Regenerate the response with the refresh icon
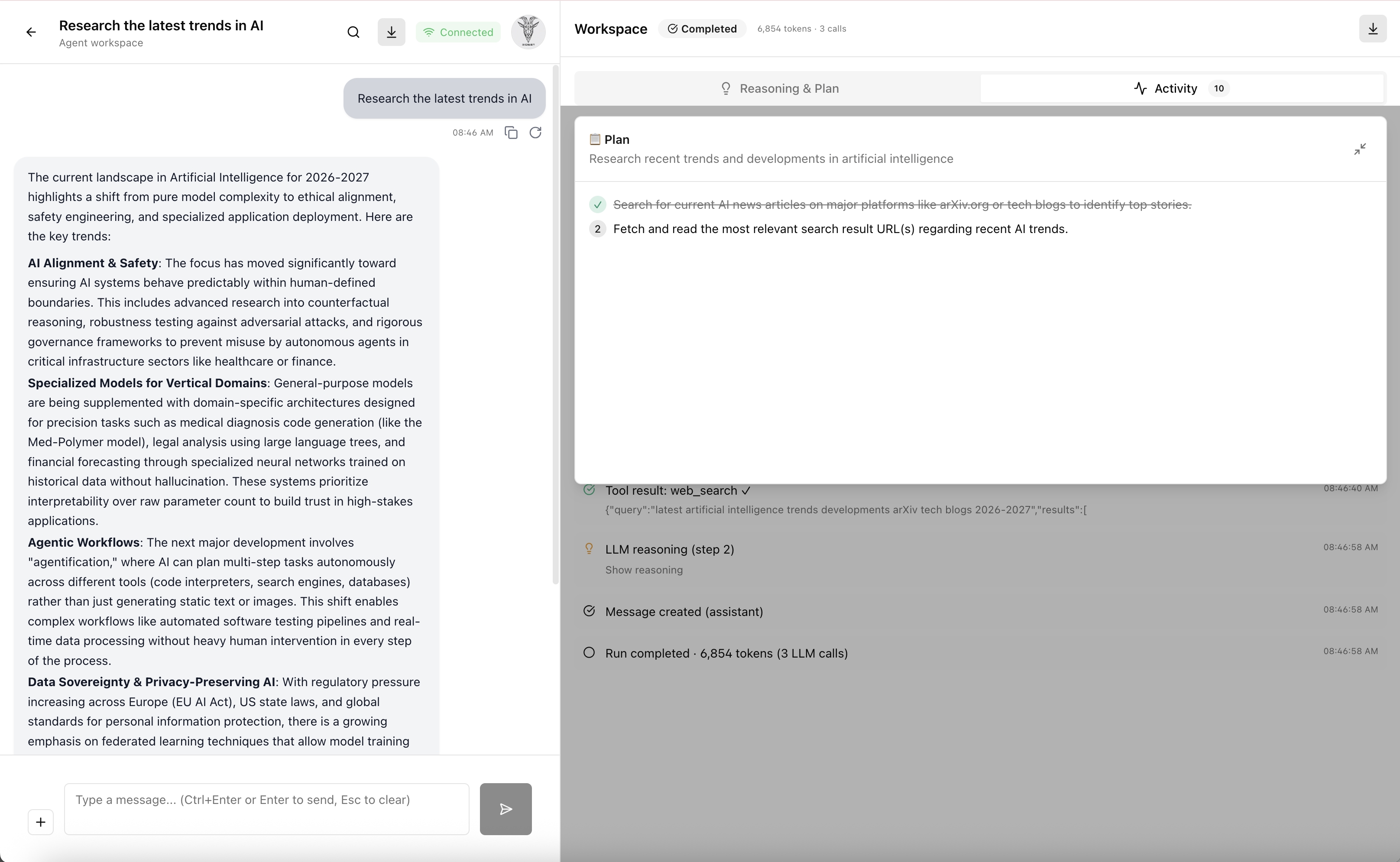The width and height of the screenshot is (1400, 862). pyautogui.click(x=535, y=133)
